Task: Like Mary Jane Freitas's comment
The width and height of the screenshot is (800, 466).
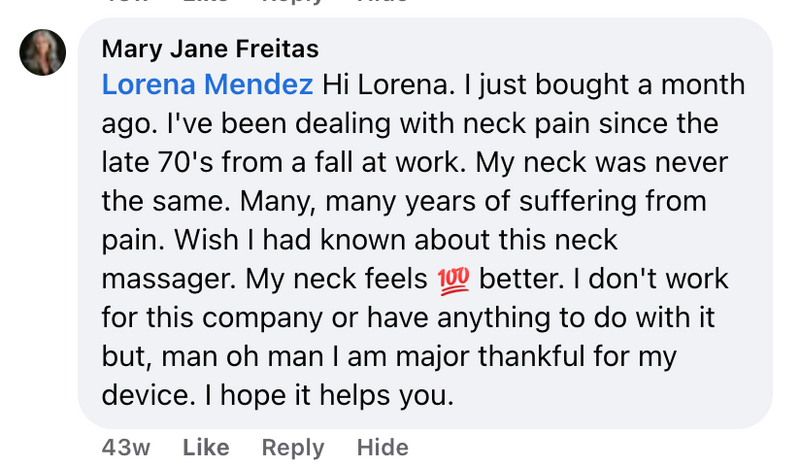Action: tap(206, 447)
